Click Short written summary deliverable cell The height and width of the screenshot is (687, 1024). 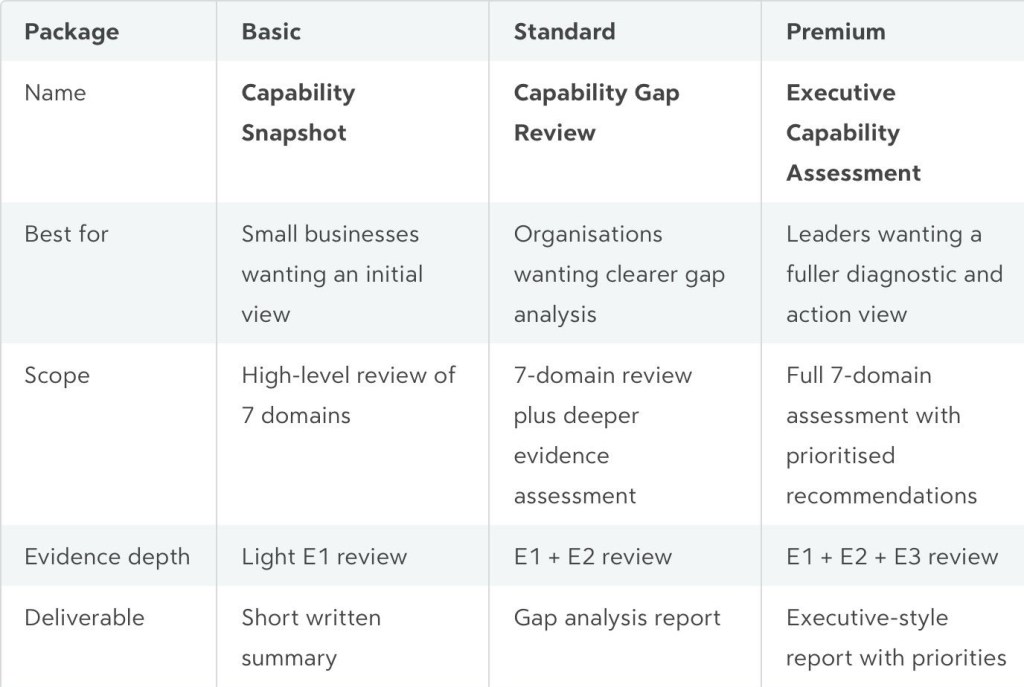coord(311,637)
